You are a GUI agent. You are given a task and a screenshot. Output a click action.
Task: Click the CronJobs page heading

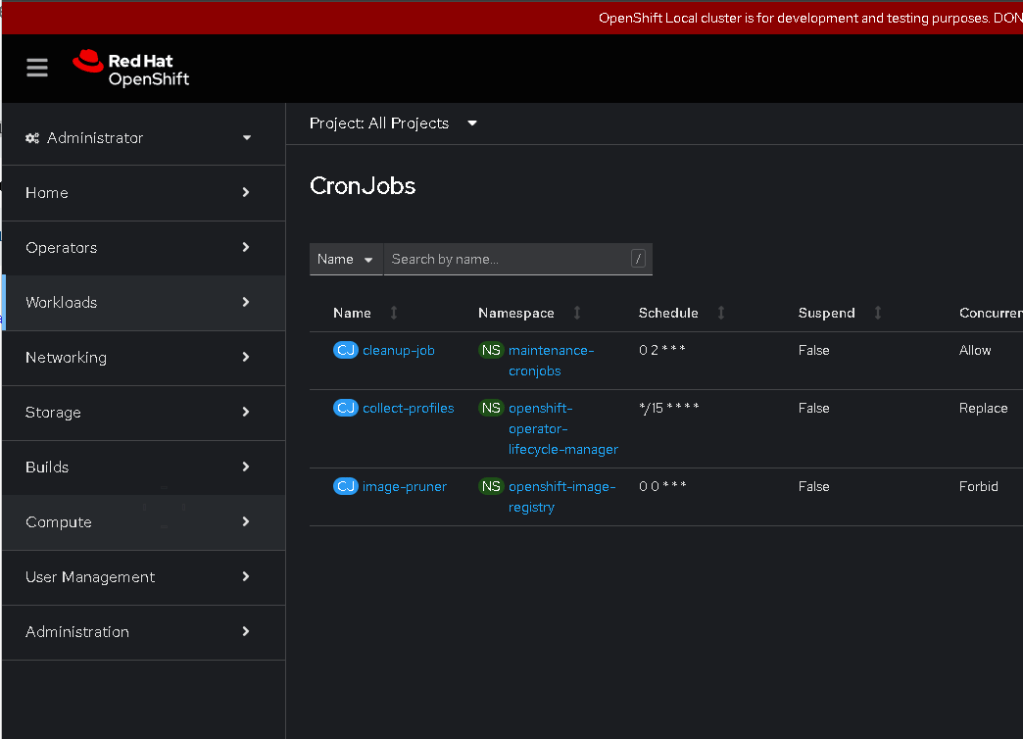pyautogui.click(x=363, y=186)
